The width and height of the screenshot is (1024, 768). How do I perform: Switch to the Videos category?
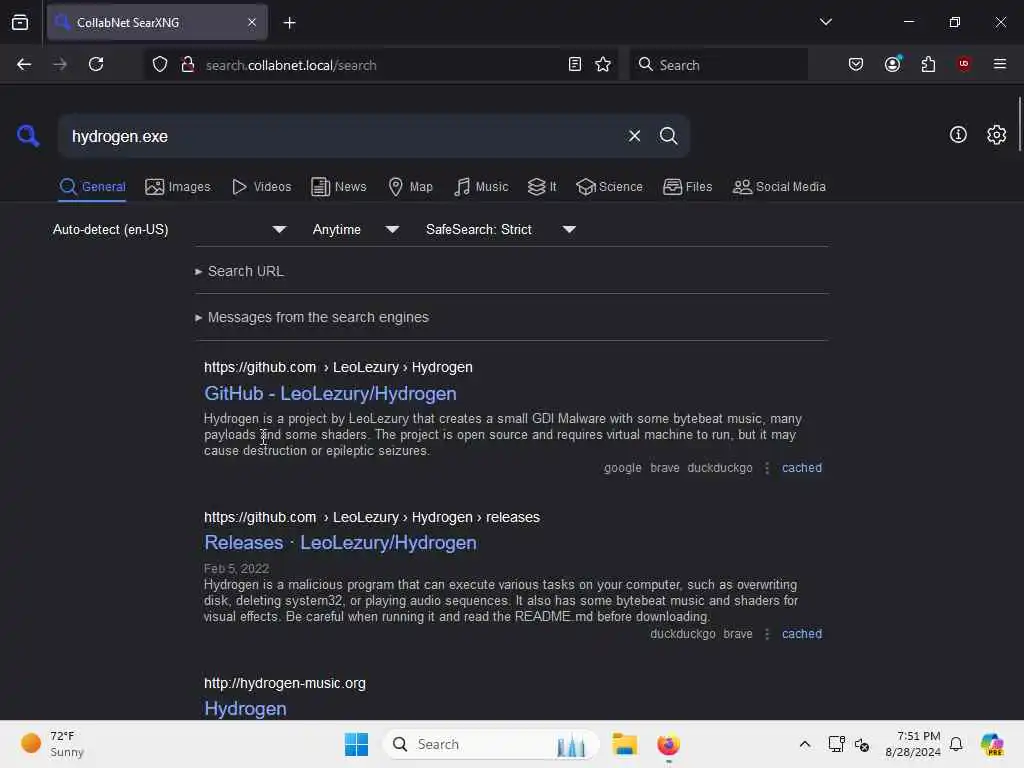[261, 187]
